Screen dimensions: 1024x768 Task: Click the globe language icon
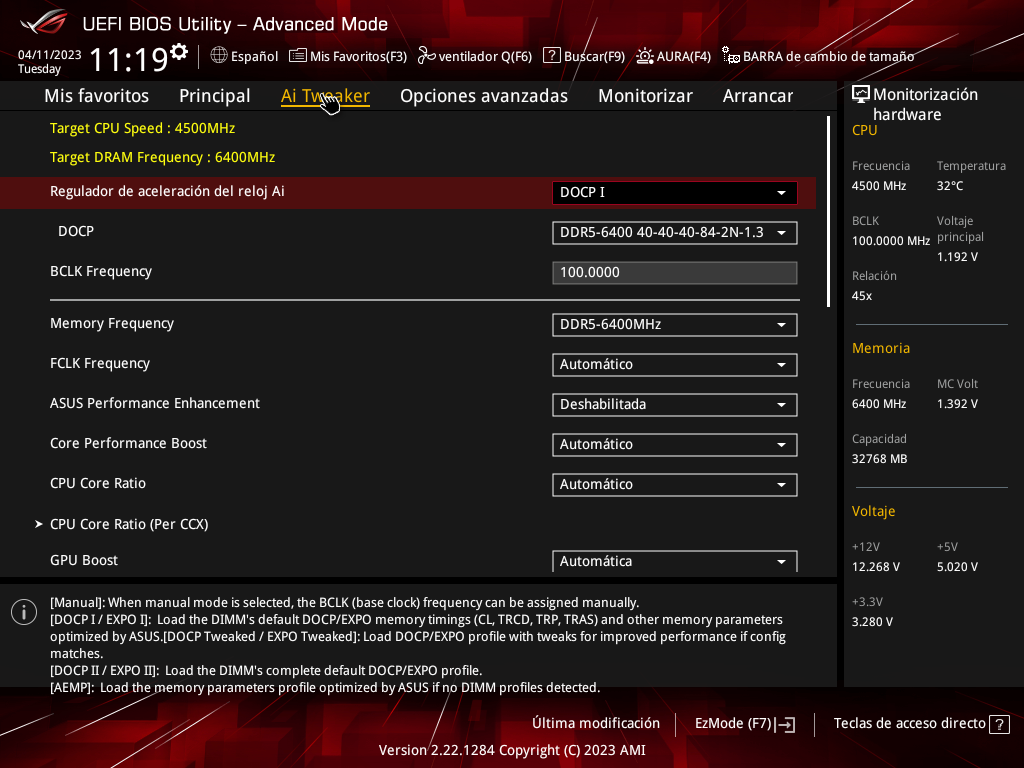[219, 56]
